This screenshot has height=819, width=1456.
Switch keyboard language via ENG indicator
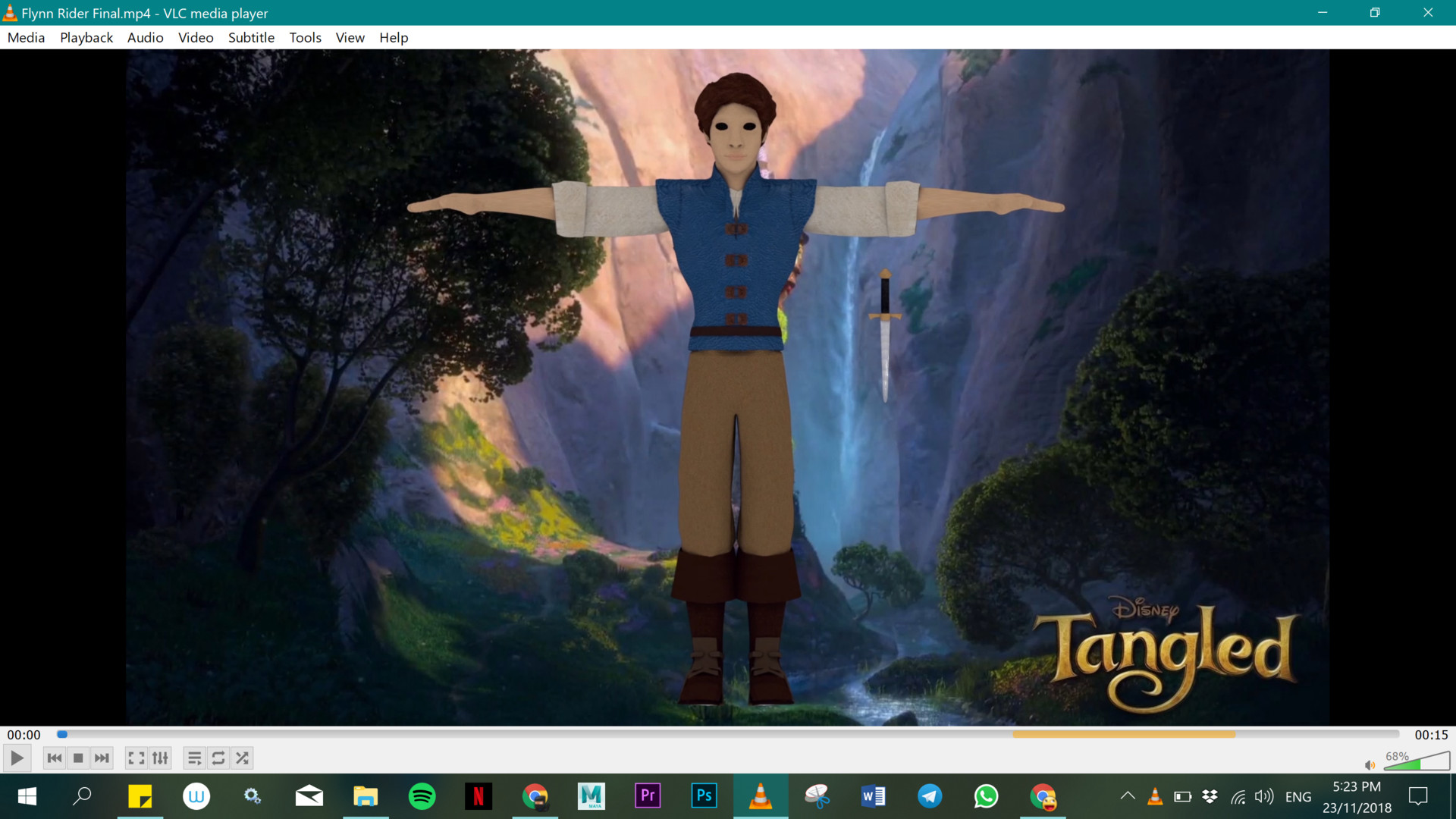[1299, 796]
